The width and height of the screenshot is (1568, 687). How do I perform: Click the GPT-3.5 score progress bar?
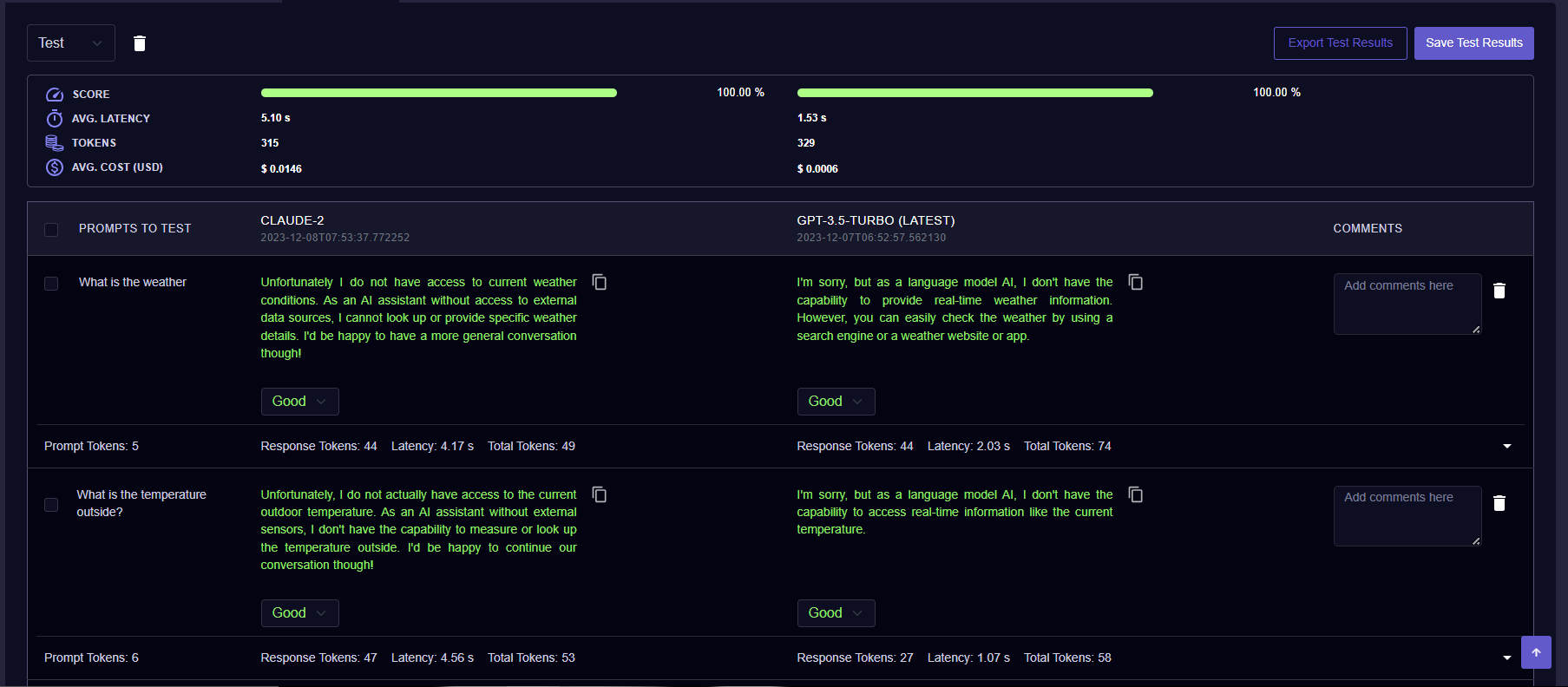975,93
